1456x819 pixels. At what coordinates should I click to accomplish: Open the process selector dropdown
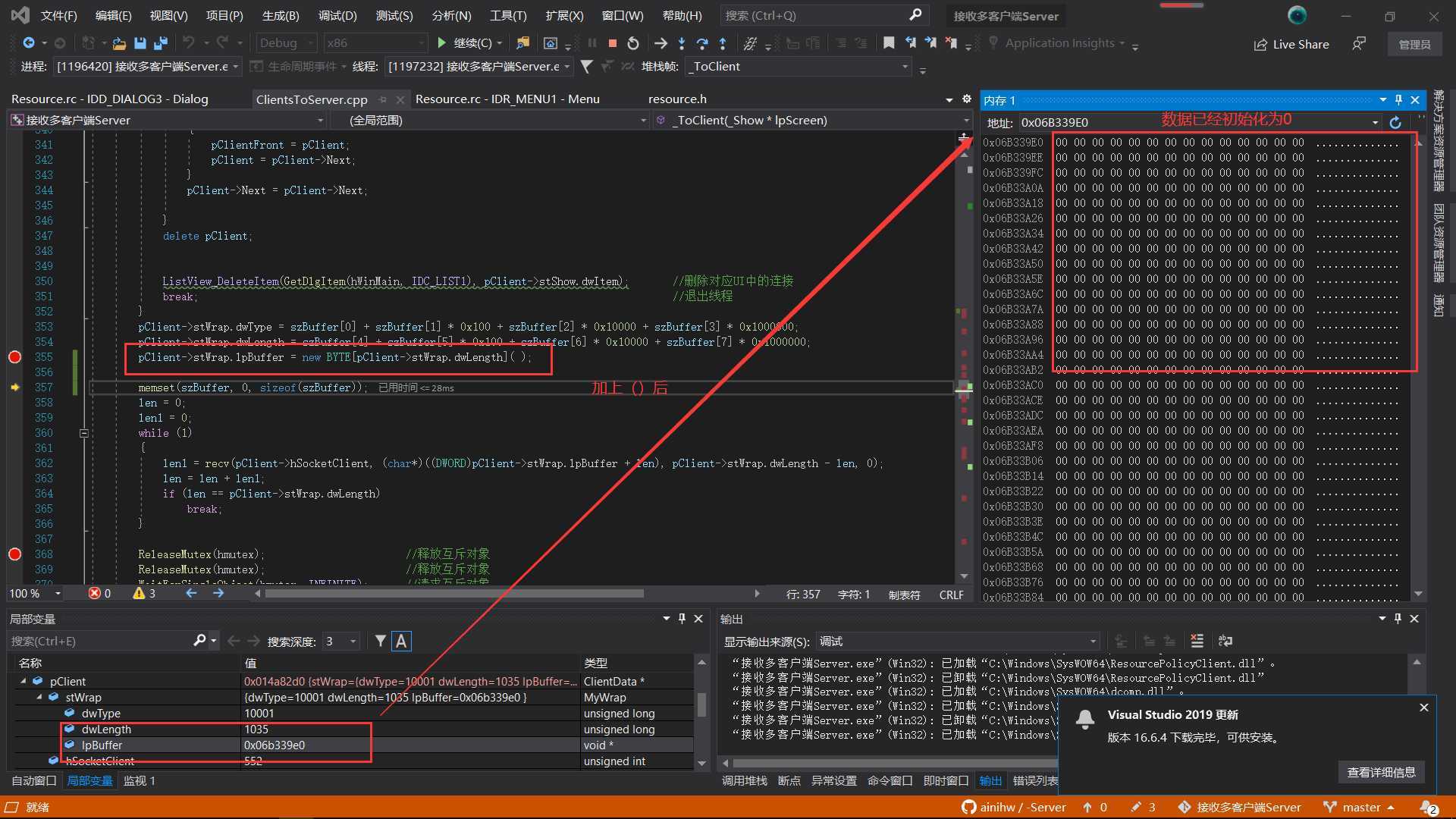pos(147,67)
